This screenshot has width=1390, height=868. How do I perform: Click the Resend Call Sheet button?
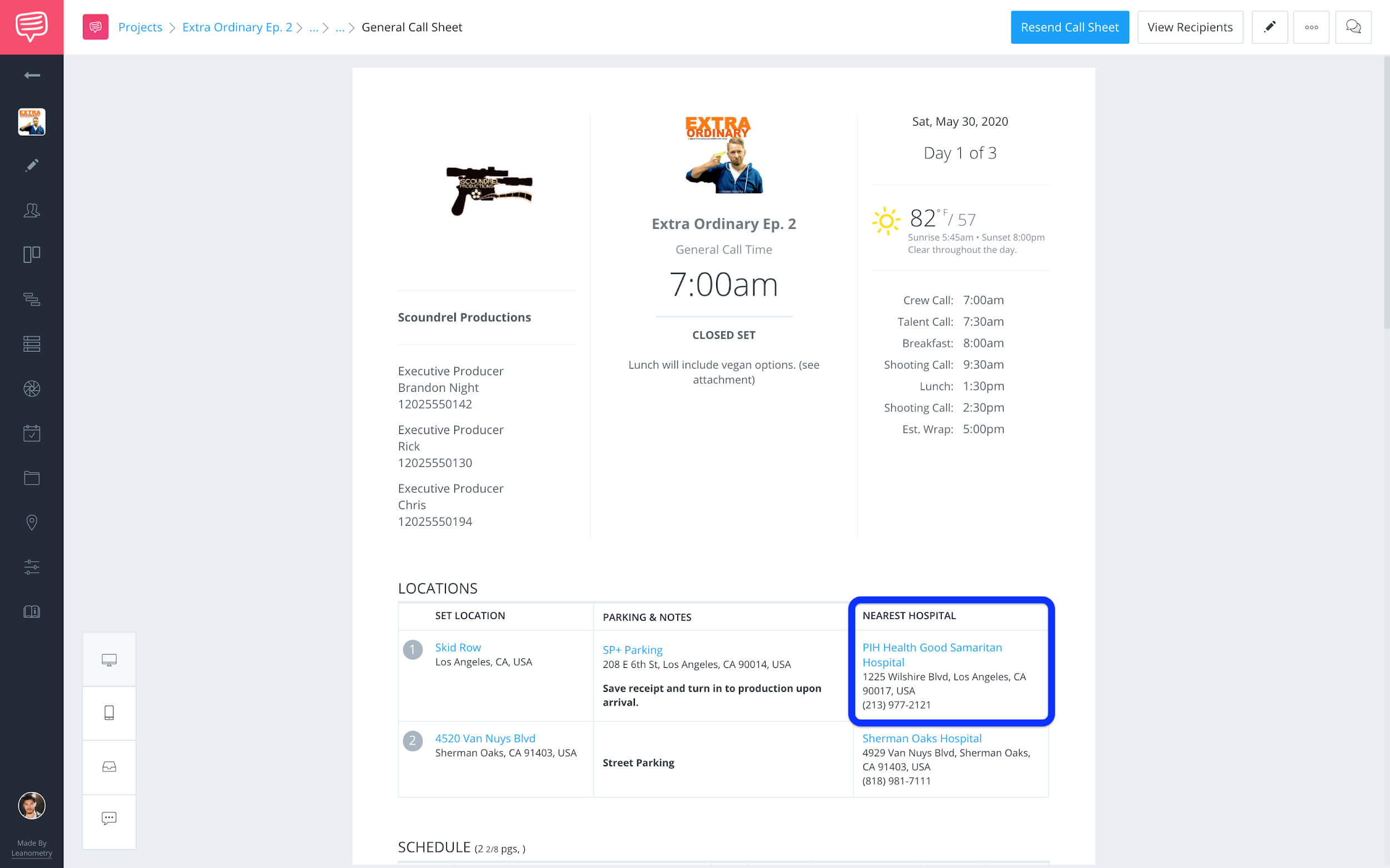(1069, 27)
